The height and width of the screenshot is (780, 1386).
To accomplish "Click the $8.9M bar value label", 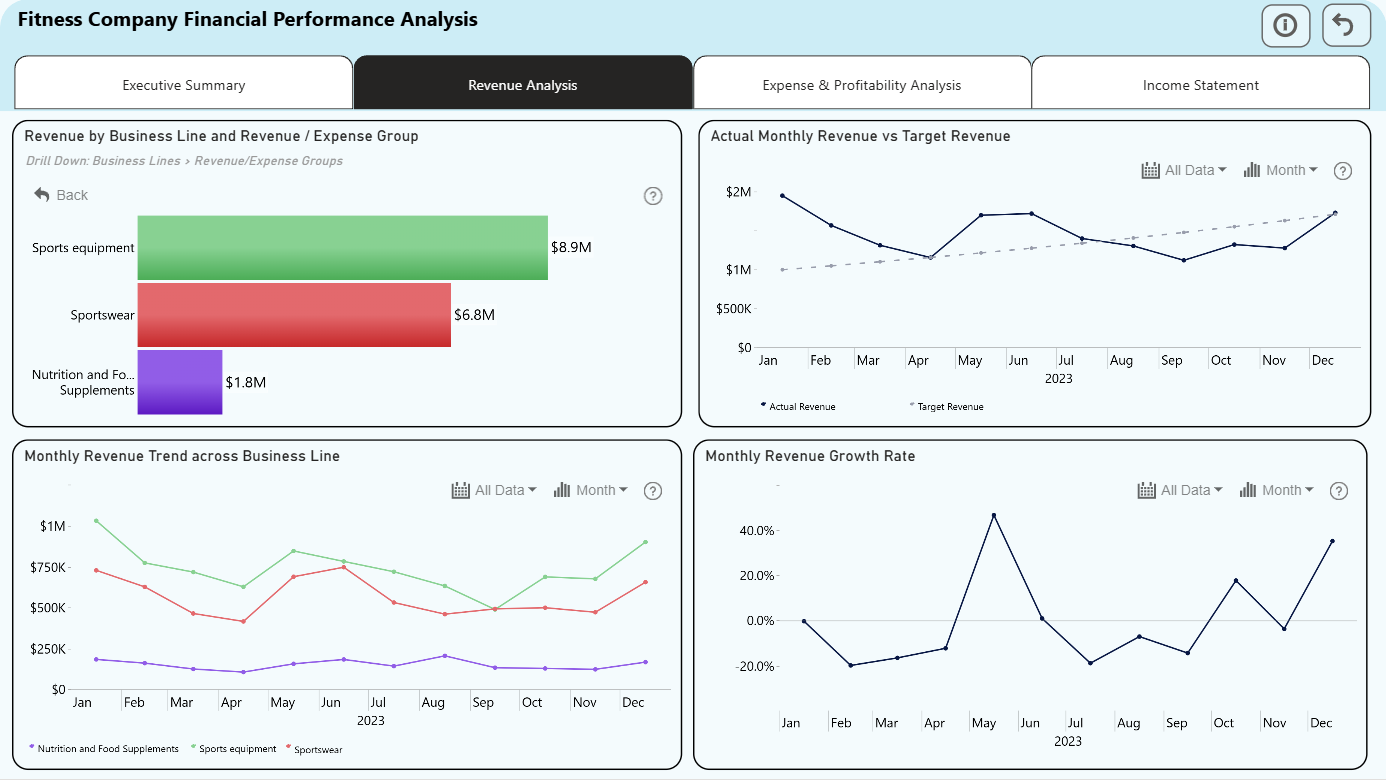I will pos(571,247).
